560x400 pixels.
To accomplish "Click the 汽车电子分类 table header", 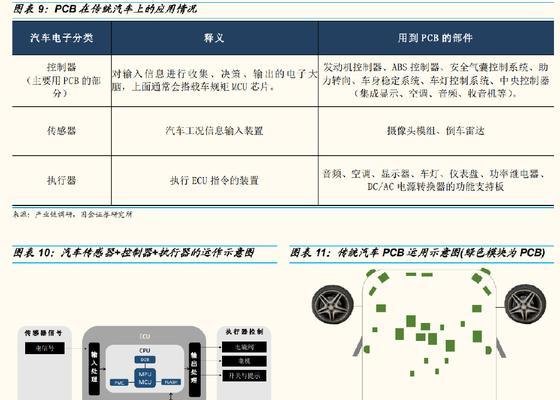I will click(x=61, y=38).
